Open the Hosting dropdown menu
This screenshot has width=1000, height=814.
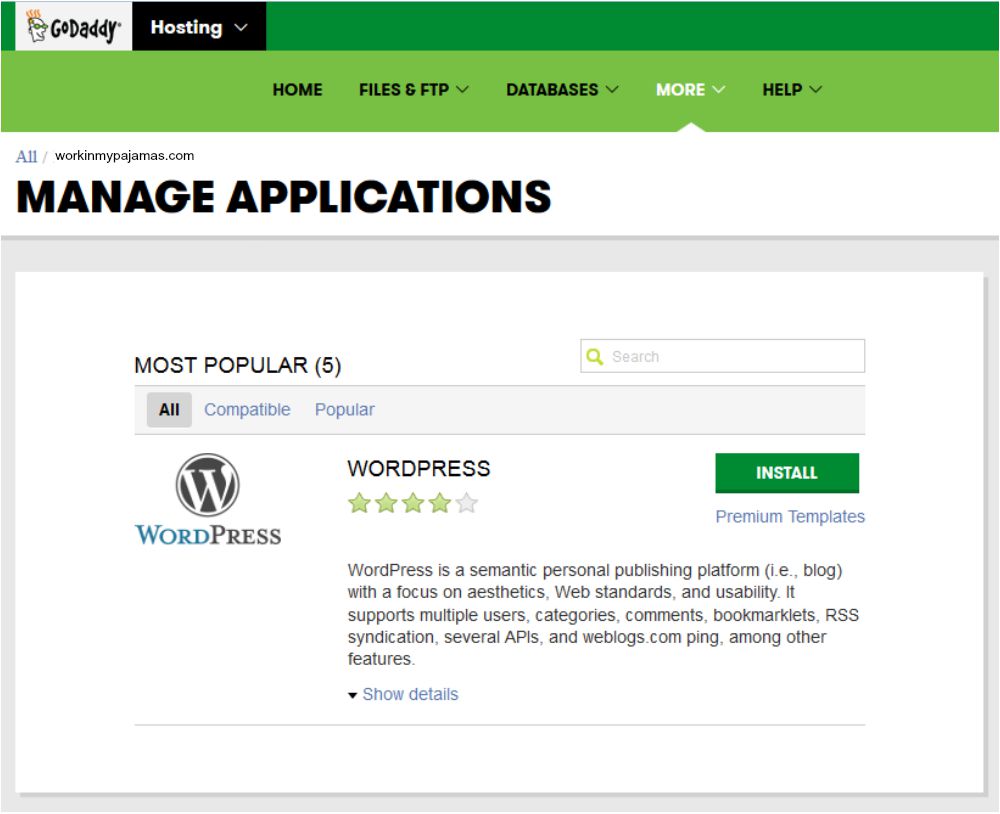(198, 28)
